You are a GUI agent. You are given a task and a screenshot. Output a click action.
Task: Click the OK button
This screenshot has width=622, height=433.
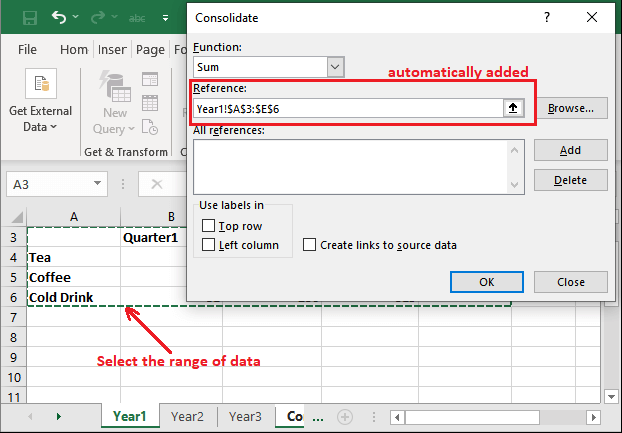click(x=487, y=282)
